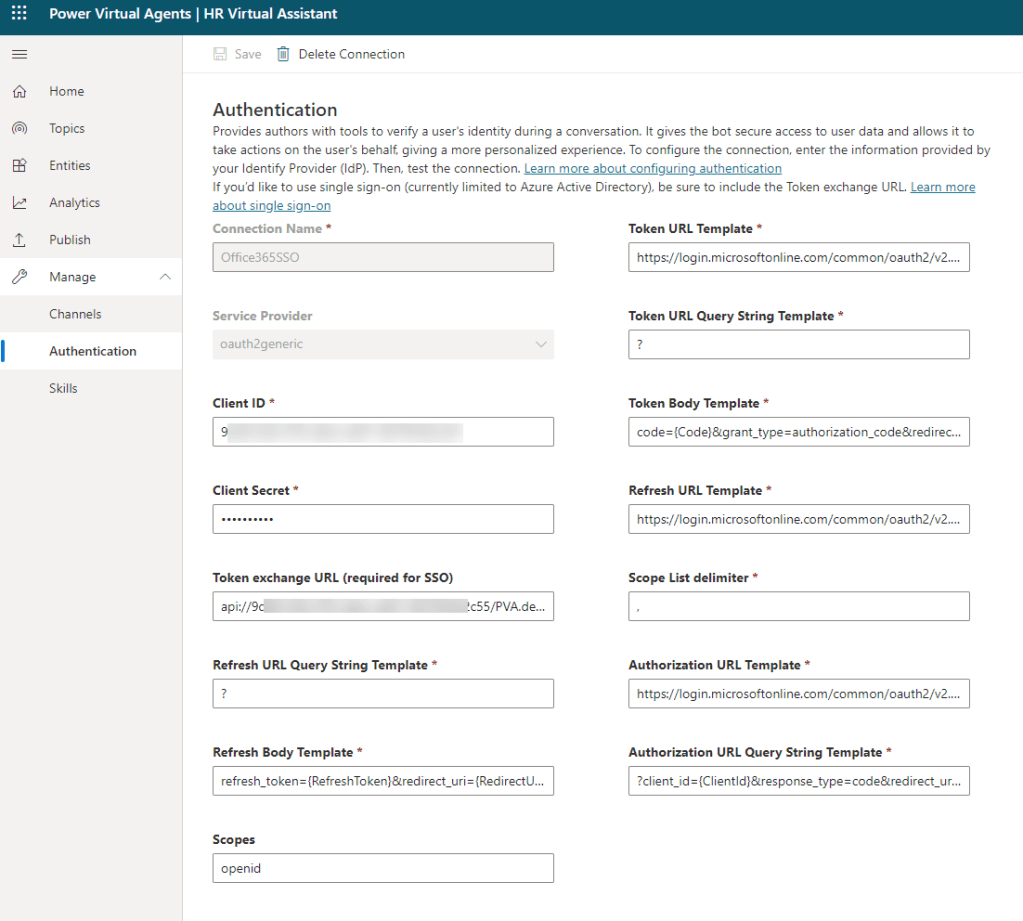
Task: Open Learn more about configuring authentication link
Action: coord(652,169)
